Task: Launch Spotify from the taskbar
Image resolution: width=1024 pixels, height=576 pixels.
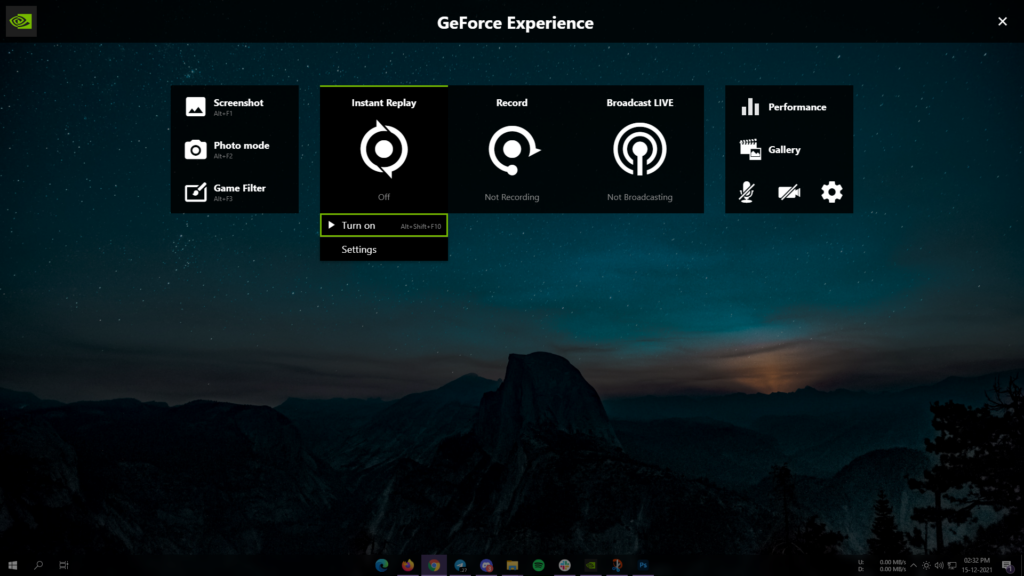Action: (x=538, y=565)
